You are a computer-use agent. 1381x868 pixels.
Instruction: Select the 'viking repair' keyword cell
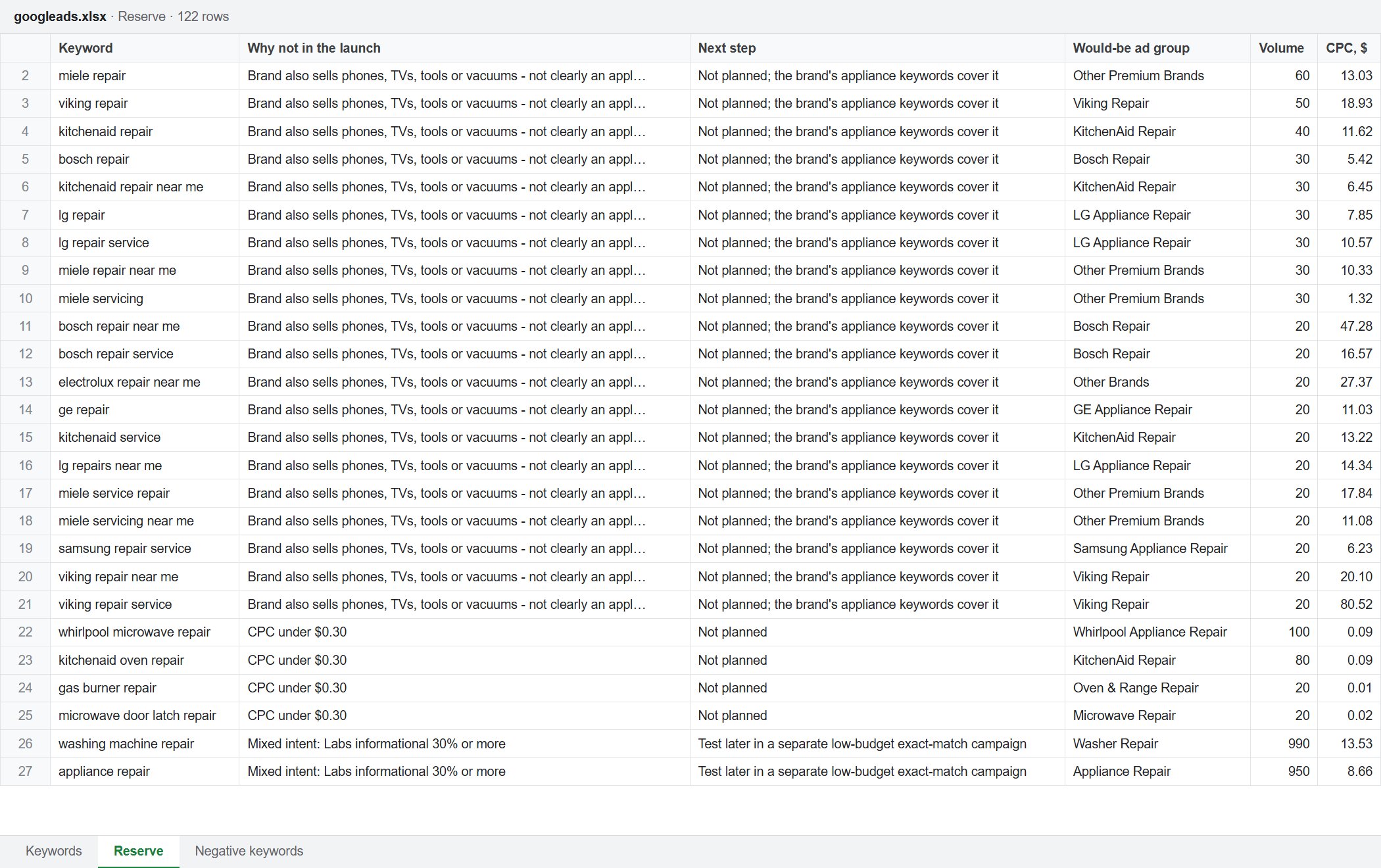145,103
